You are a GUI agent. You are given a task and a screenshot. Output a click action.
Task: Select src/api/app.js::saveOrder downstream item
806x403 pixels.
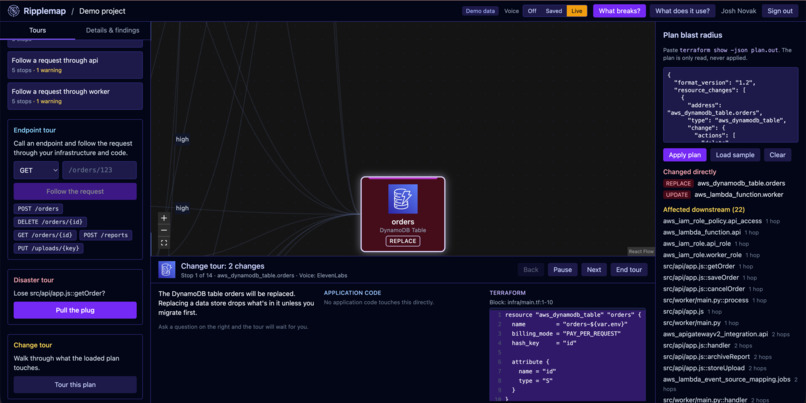click(700, 278)
